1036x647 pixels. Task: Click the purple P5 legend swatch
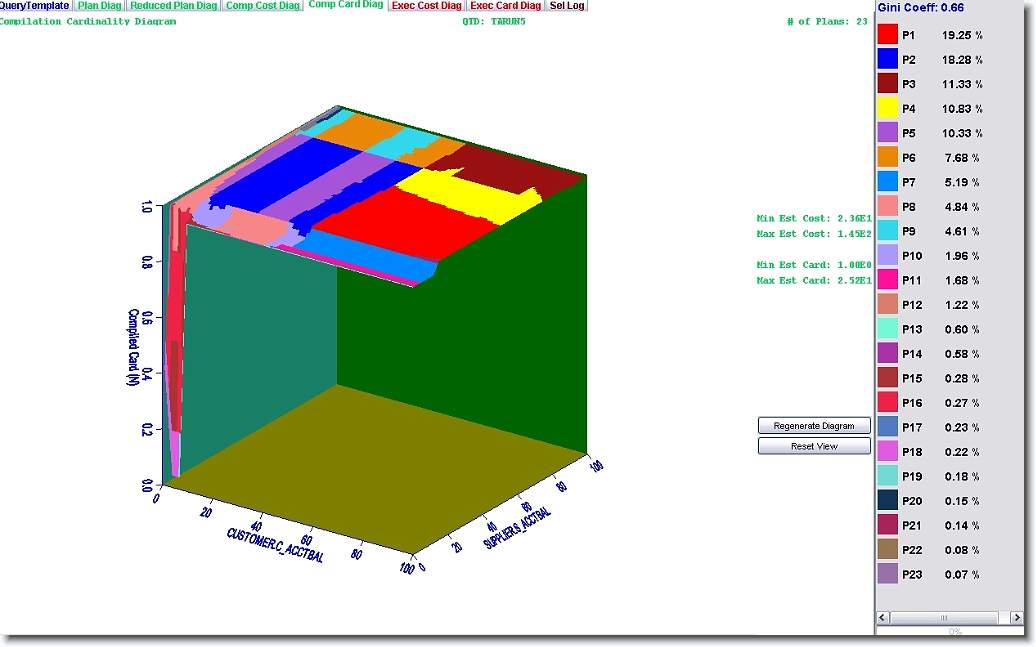[888, 133]
